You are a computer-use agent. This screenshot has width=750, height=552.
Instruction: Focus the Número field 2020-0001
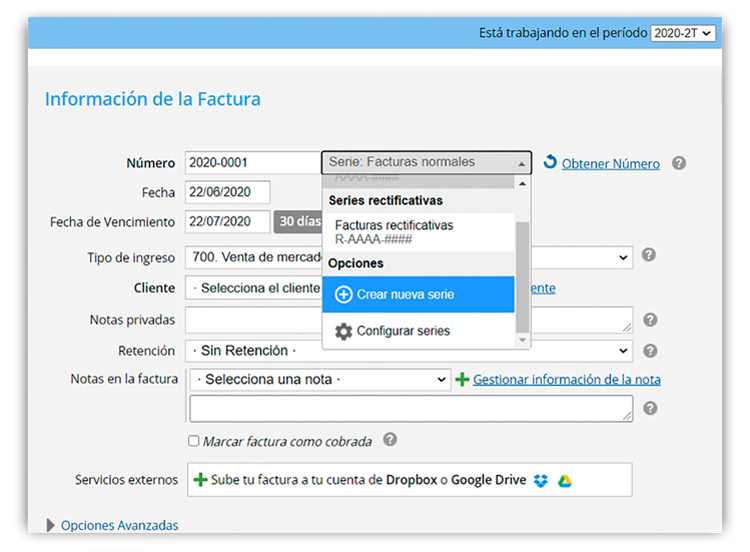coord(253,163)
